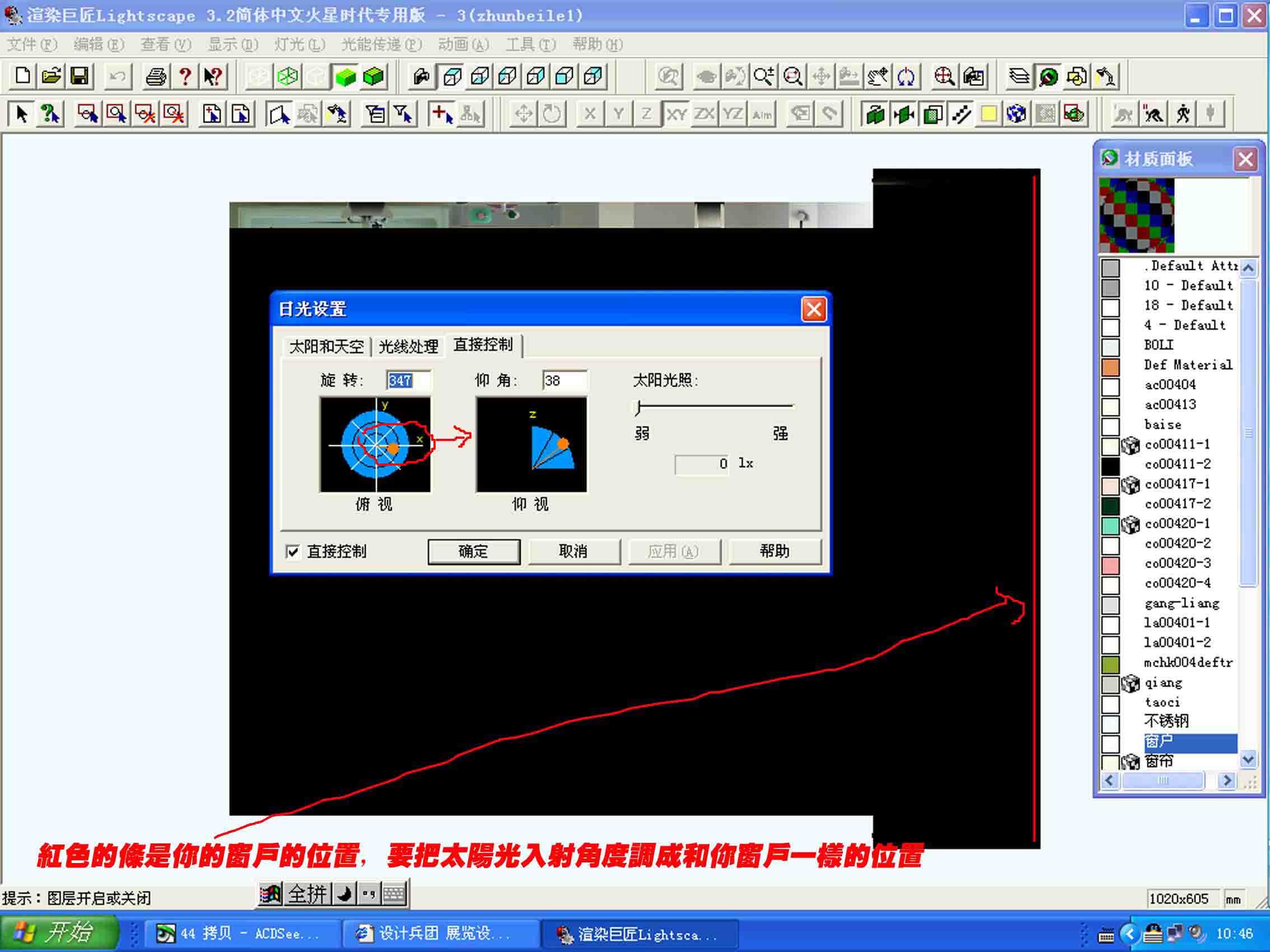Switch to 设计兵团 browser taskbar item

441,934
